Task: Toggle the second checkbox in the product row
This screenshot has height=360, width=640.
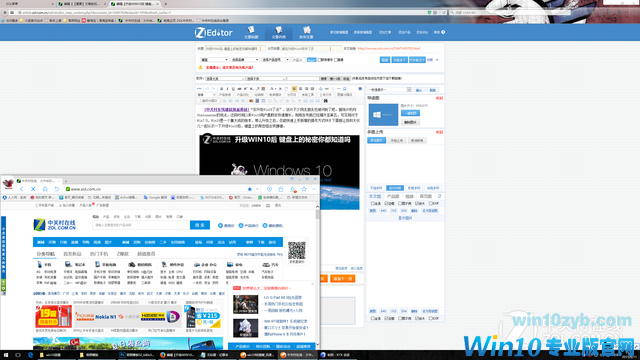Action: pyautogui.click(x=336, y=60)
